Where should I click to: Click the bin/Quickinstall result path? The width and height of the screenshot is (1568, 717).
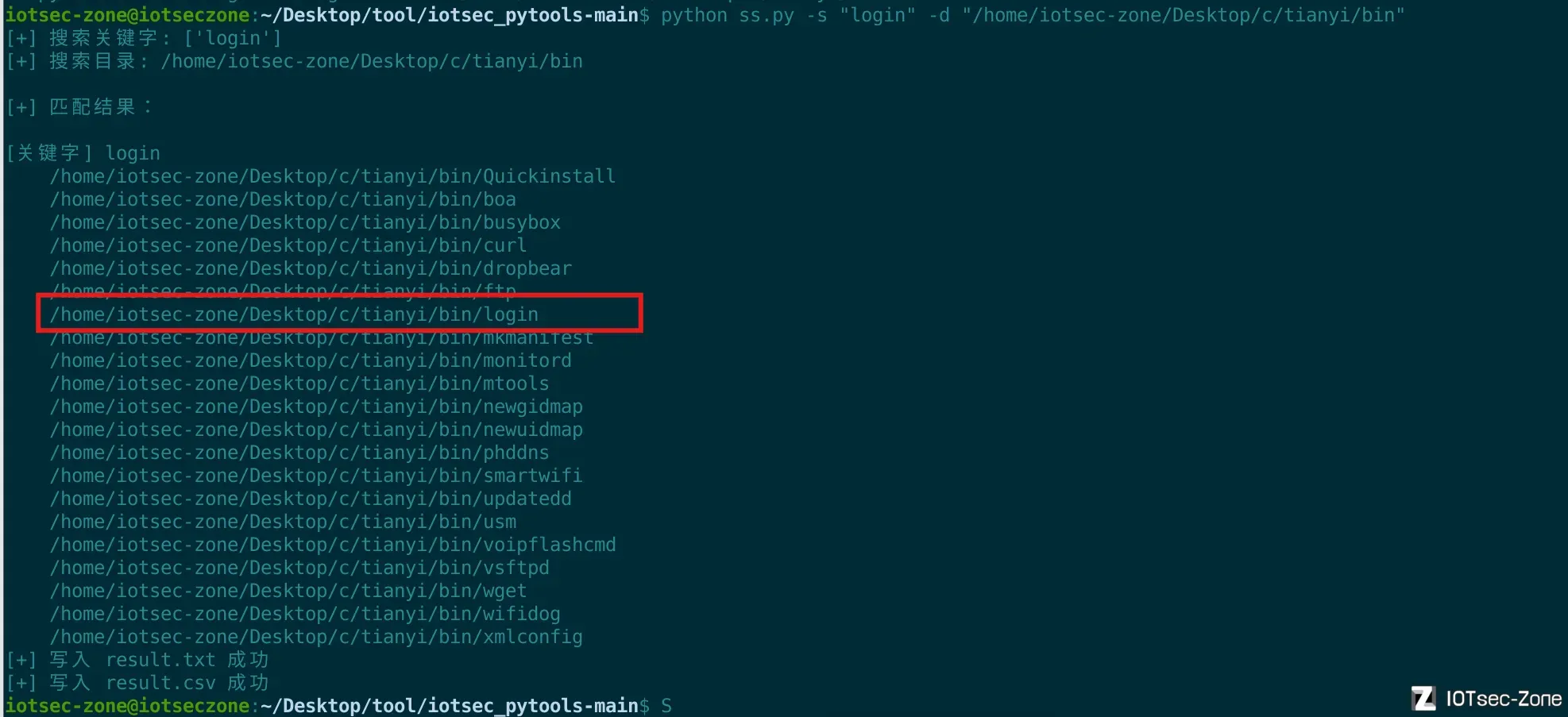click(332, 176)
